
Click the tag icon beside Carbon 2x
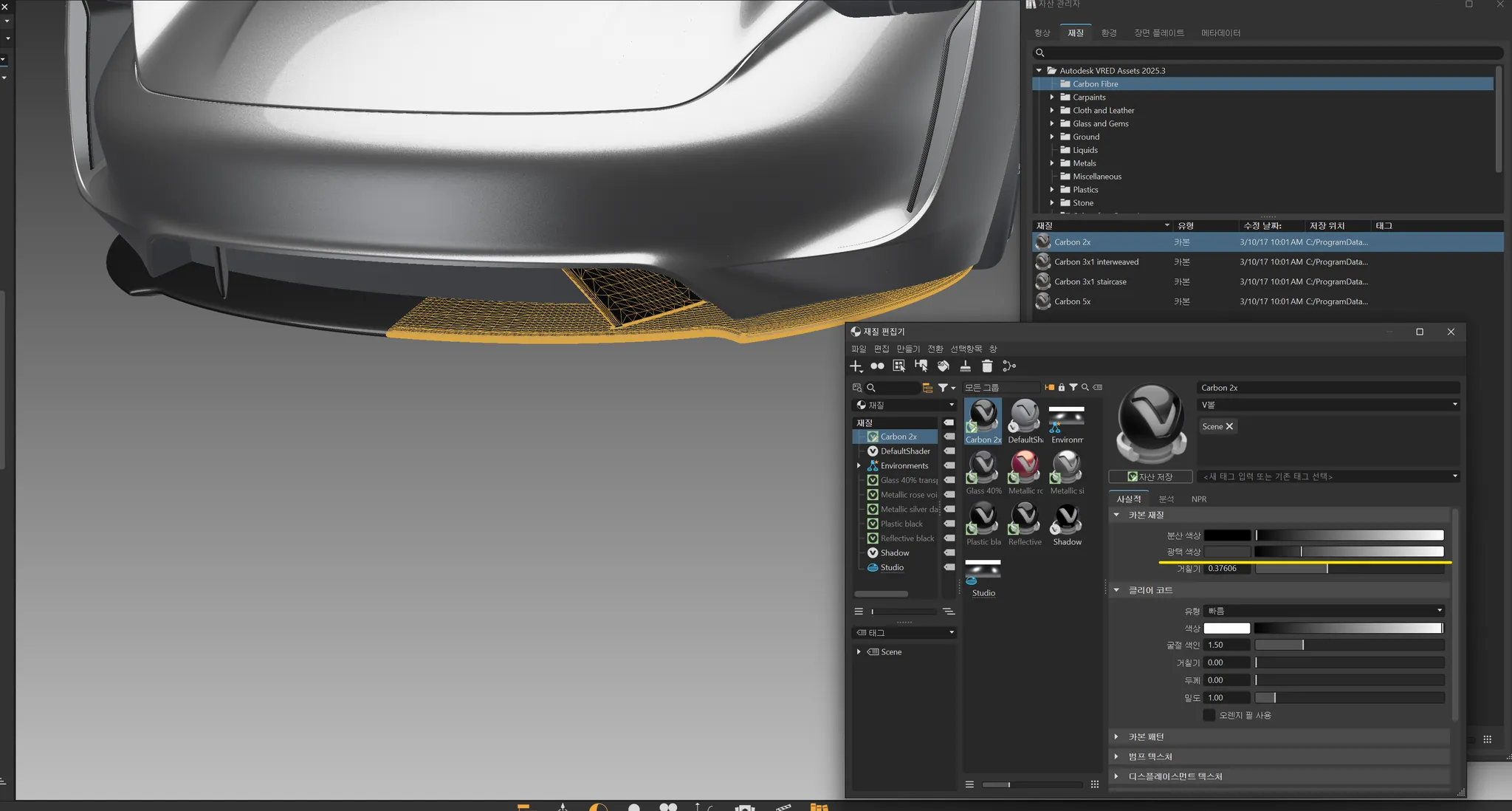point(949,437)
